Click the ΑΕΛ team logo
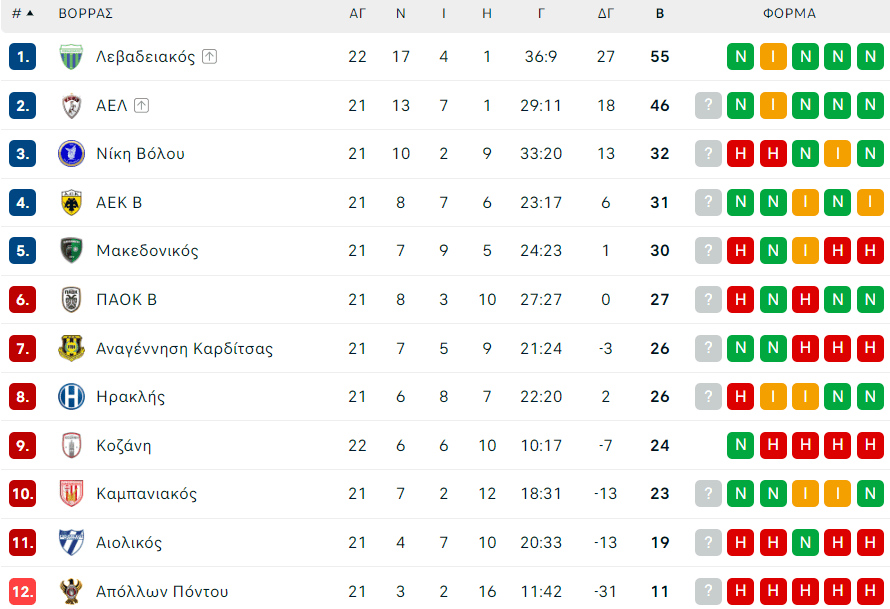890x609 pixels. tap(72, 105)
